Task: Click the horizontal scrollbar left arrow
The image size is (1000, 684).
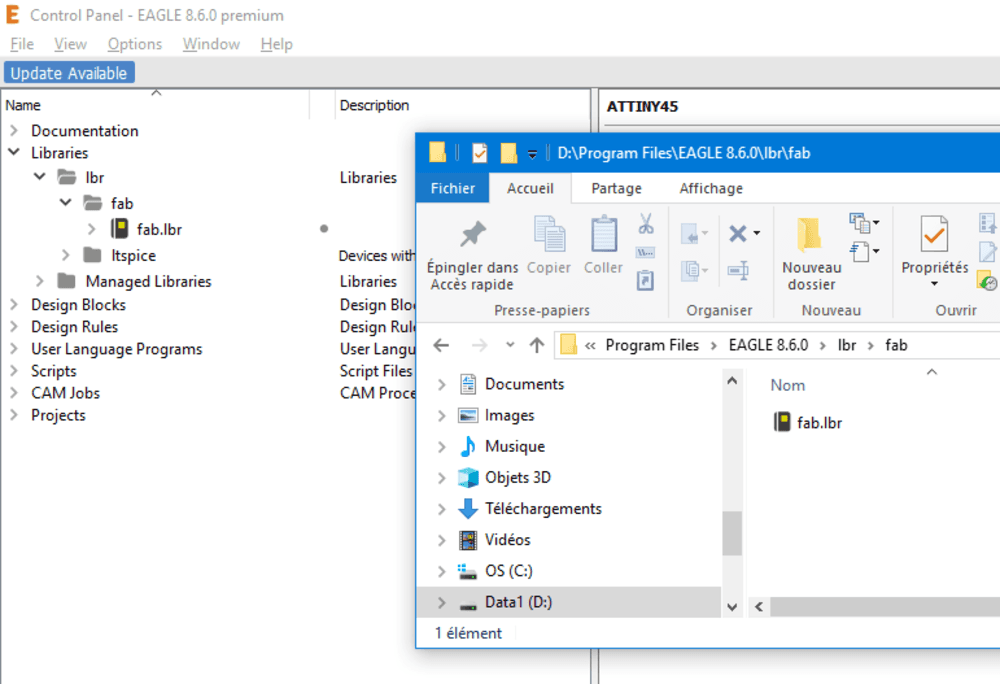Action: pyautogui.click(x=759, y=607)
